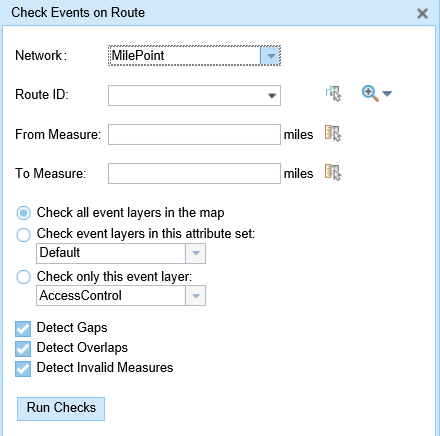Focus the From Measure input field

pos(194,135)
